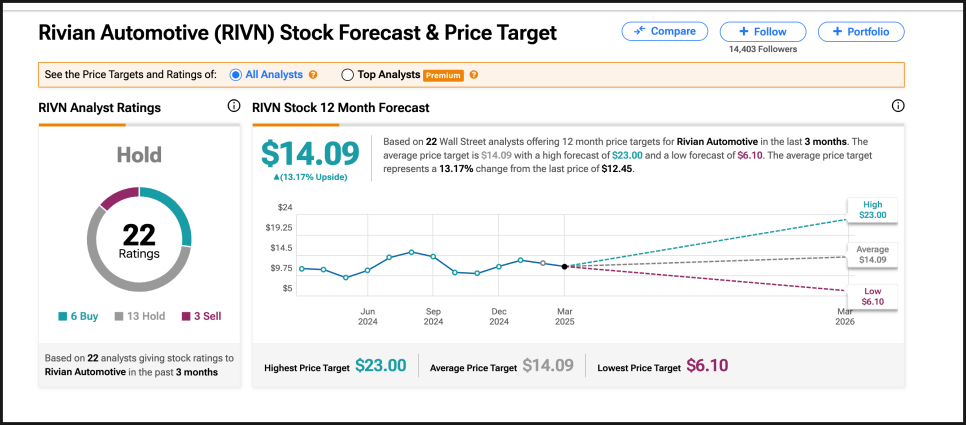Screen dimensions: 966x425
Task: Click the RIVN Analyst Ratings heading
Action: click(99, 108)
